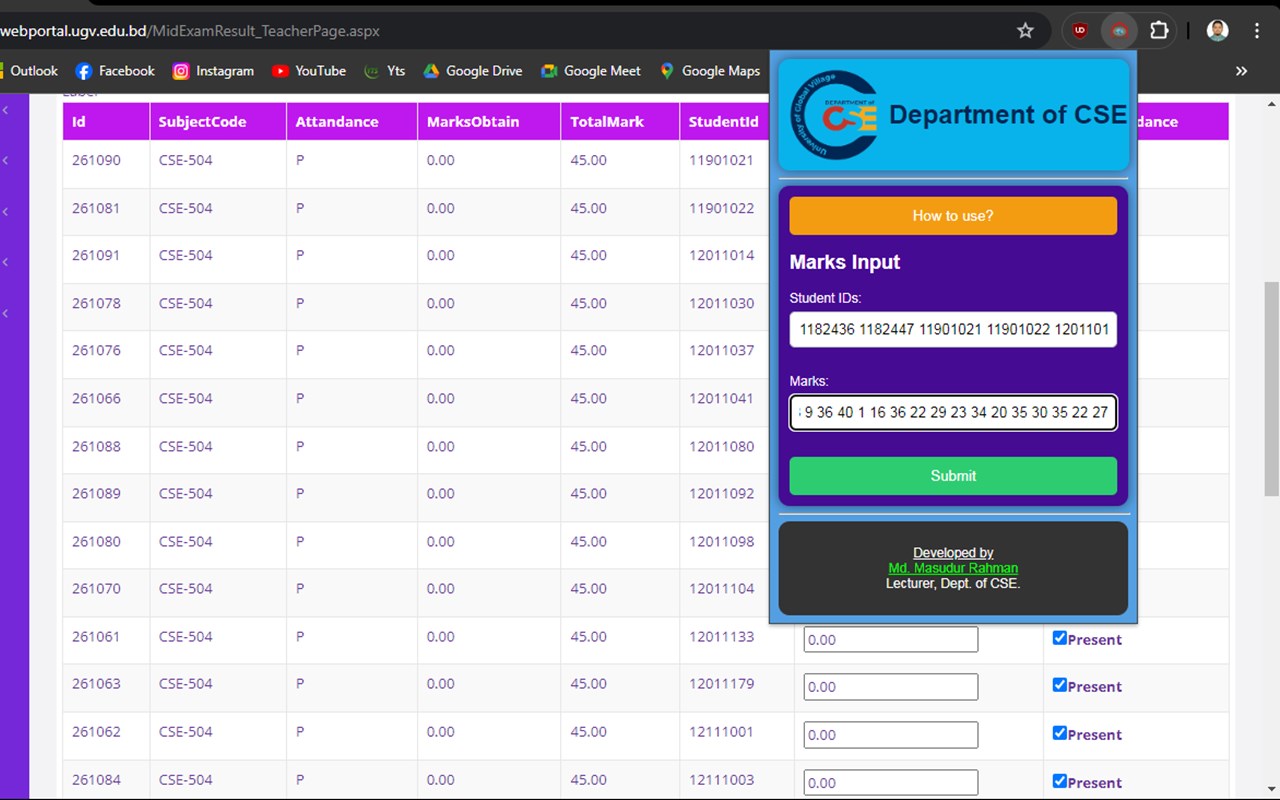Click the address bar URL
The width and height of the screenshot is (1280, 800).
(190, 31)
